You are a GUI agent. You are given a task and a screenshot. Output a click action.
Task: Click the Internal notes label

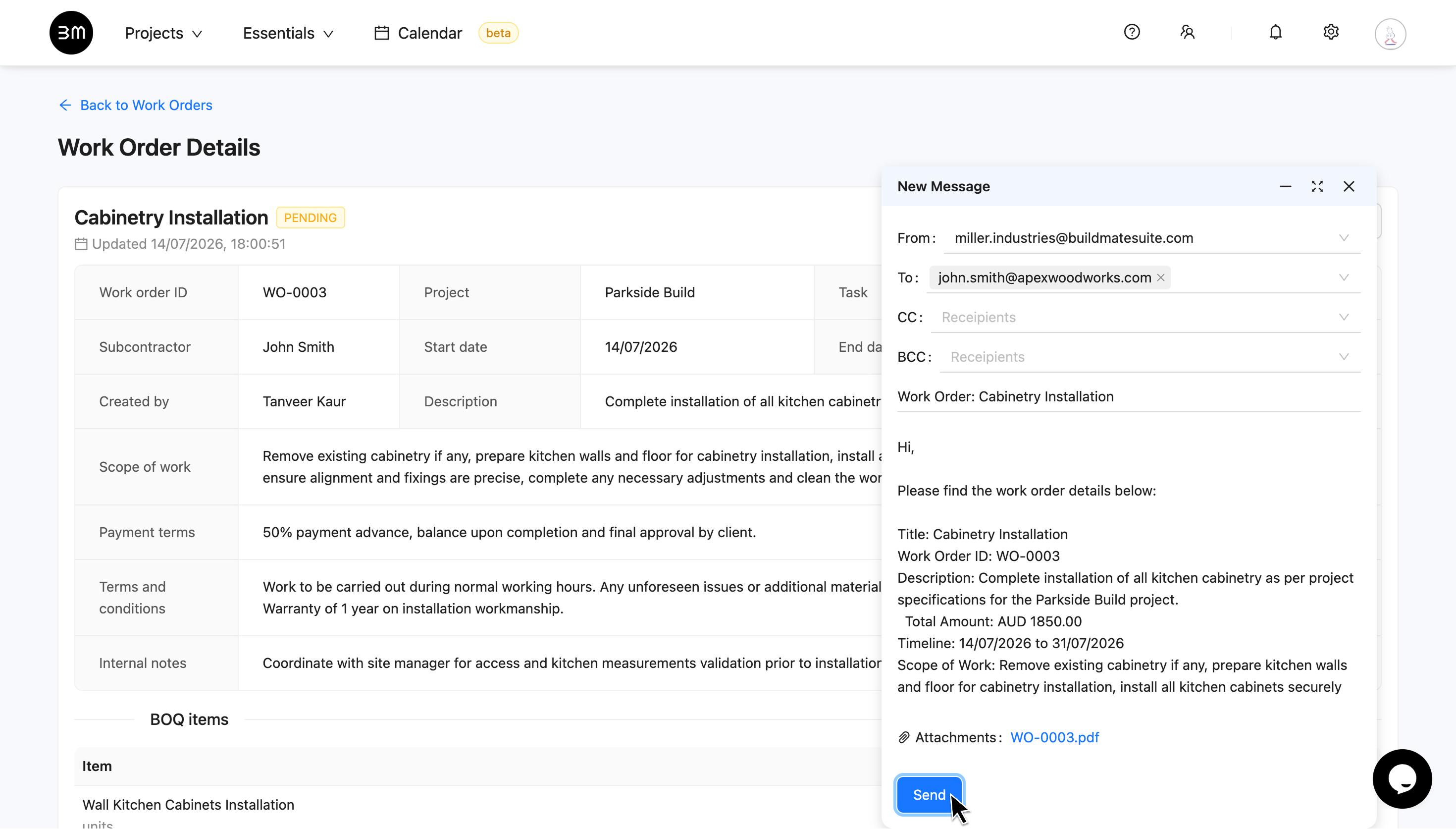coord(142,663)
